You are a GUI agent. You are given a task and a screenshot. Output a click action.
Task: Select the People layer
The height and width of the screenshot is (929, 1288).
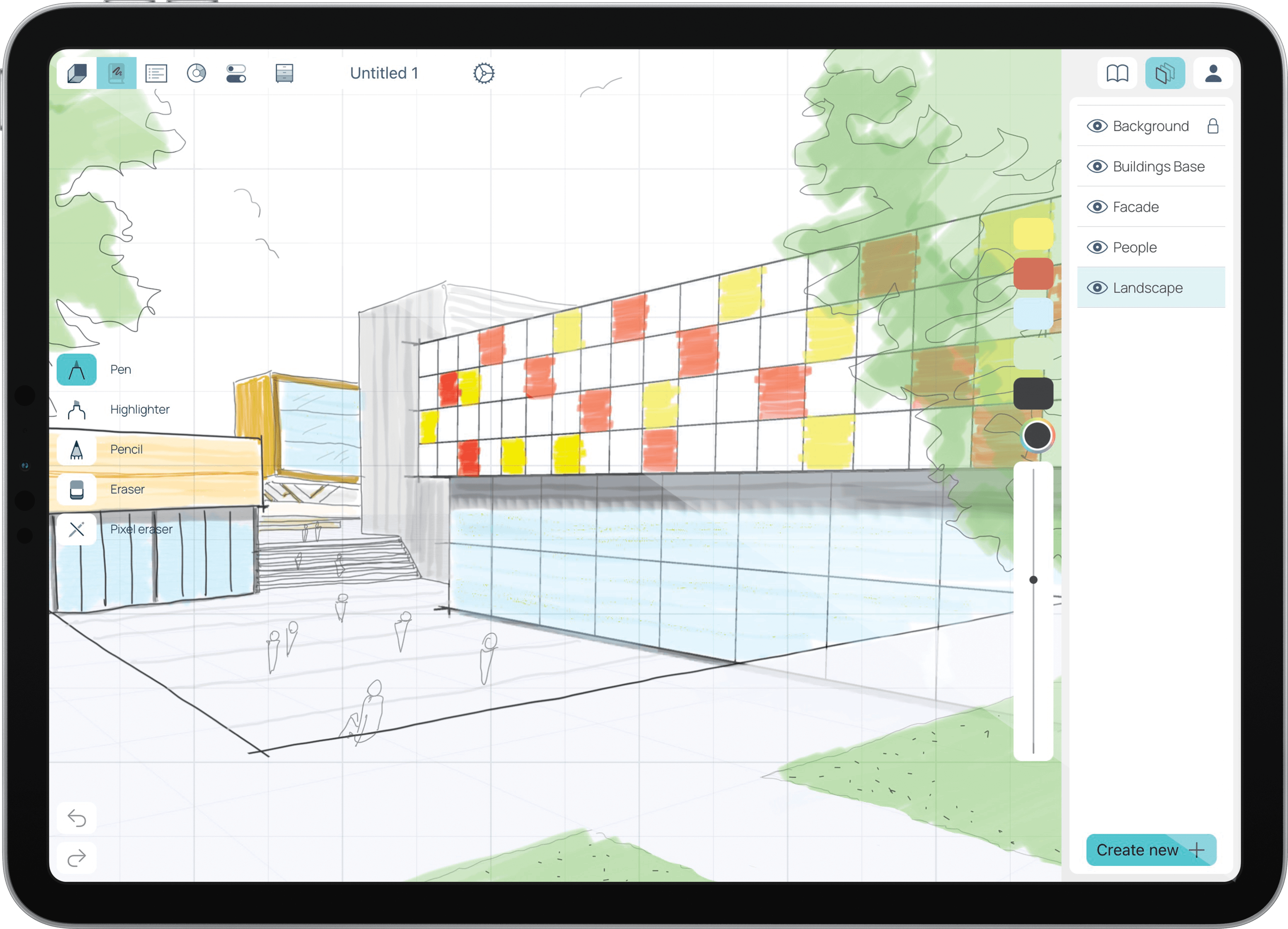(1151, 248)
